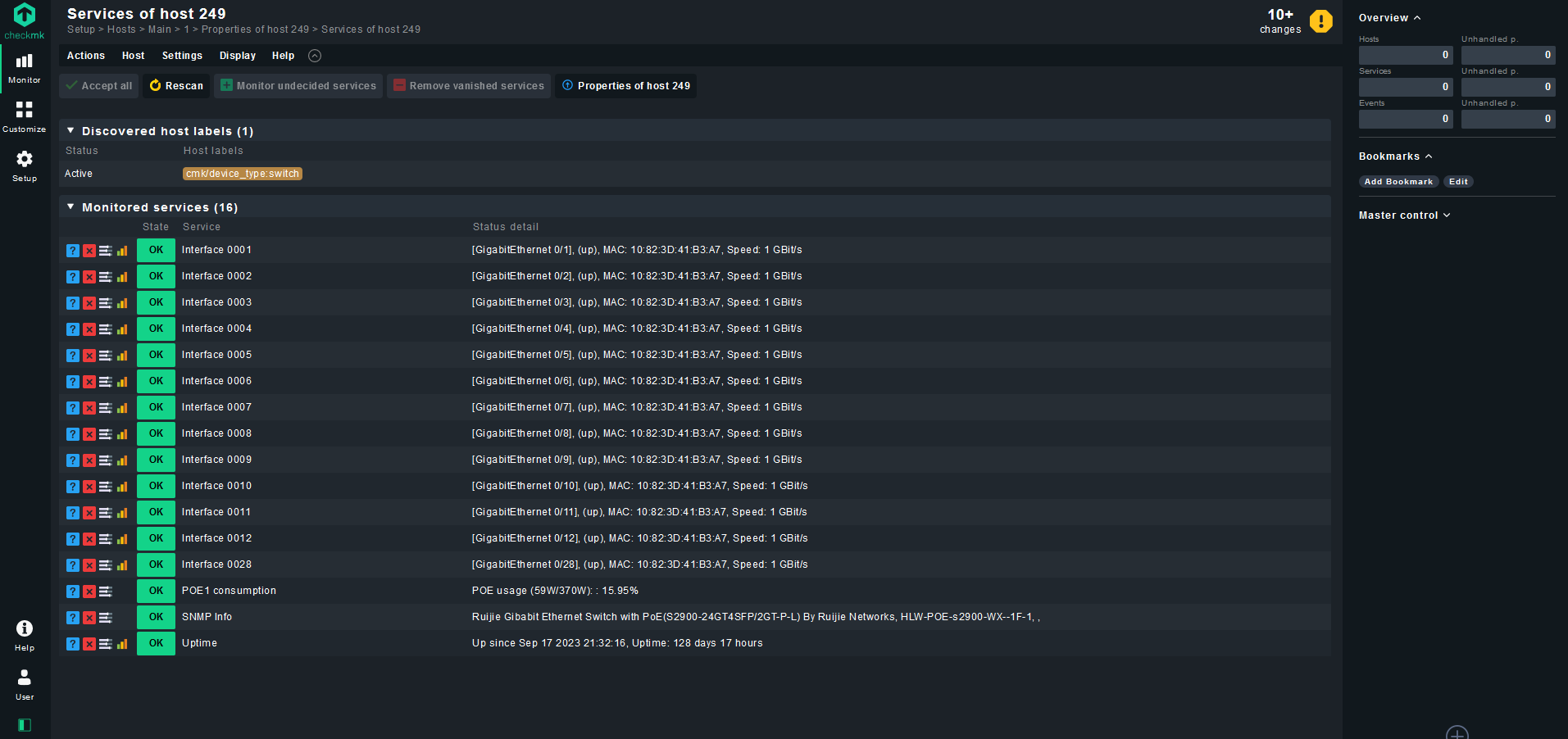Image resolution: width=1568 pixels, height=739 pixels.
Task: Click the pending changes warning indicator
Action: (x=1320, y=21)
